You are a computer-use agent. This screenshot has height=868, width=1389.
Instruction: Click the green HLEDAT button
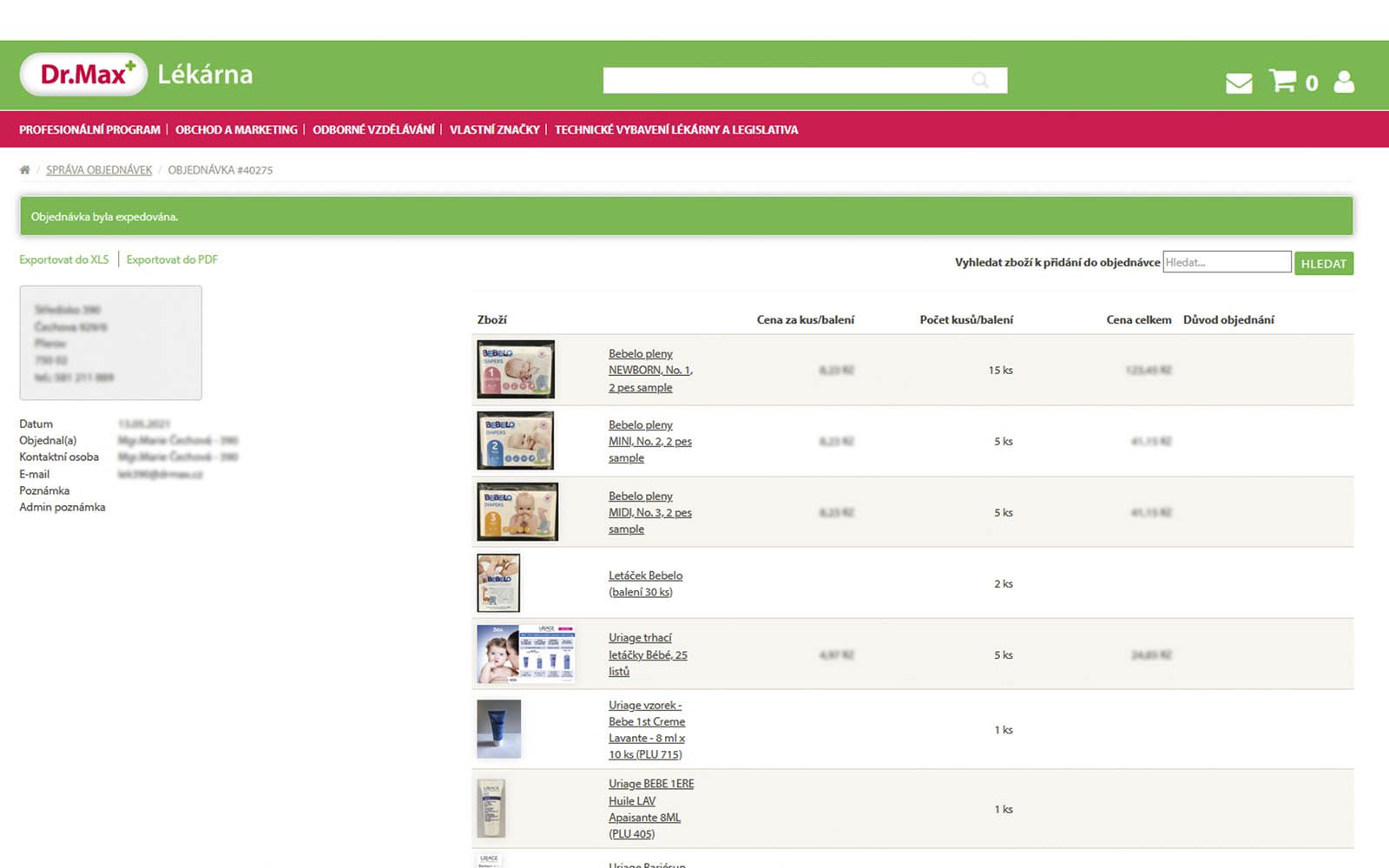coord(1324,263)
